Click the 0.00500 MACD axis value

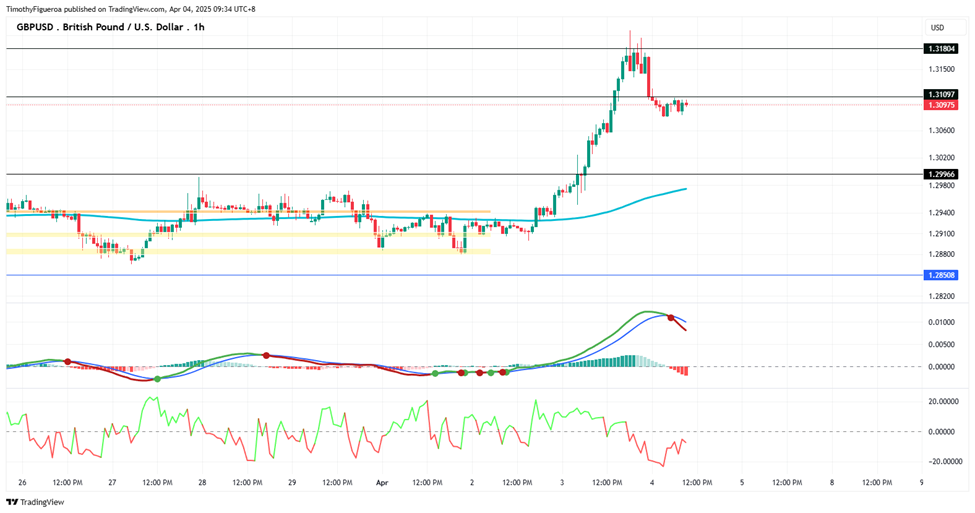(x=941, y=344)
